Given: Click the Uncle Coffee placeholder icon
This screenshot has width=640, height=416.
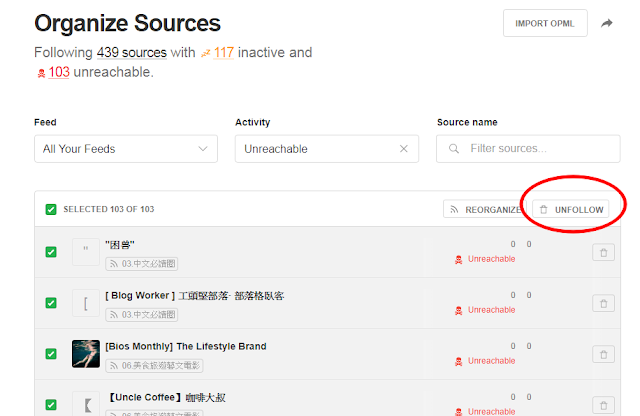Looking at the screenshot, I should (86, 404).
